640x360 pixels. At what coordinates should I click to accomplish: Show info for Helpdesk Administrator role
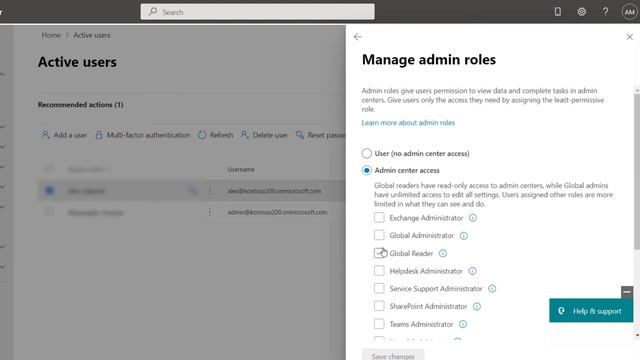(x=472, y=271)
